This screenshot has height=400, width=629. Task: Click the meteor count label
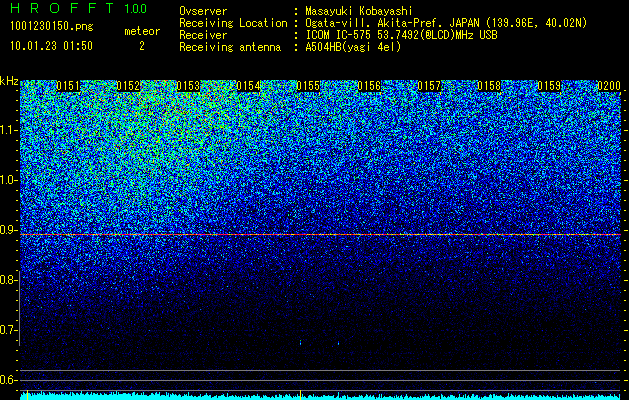click(x=142, y=31)
